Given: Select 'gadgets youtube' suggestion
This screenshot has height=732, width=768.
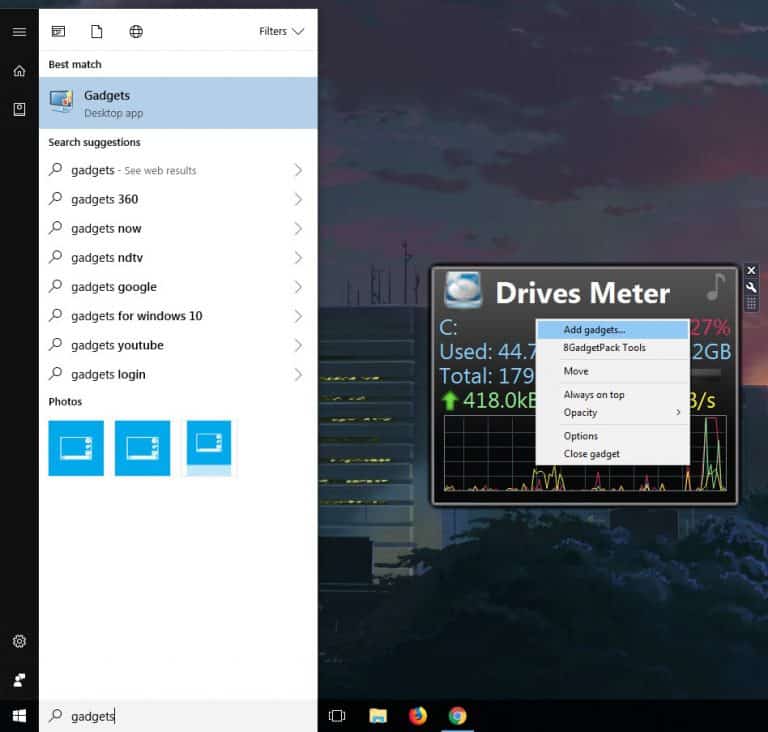Looking at the screenshot, I should tap(178, 345).
